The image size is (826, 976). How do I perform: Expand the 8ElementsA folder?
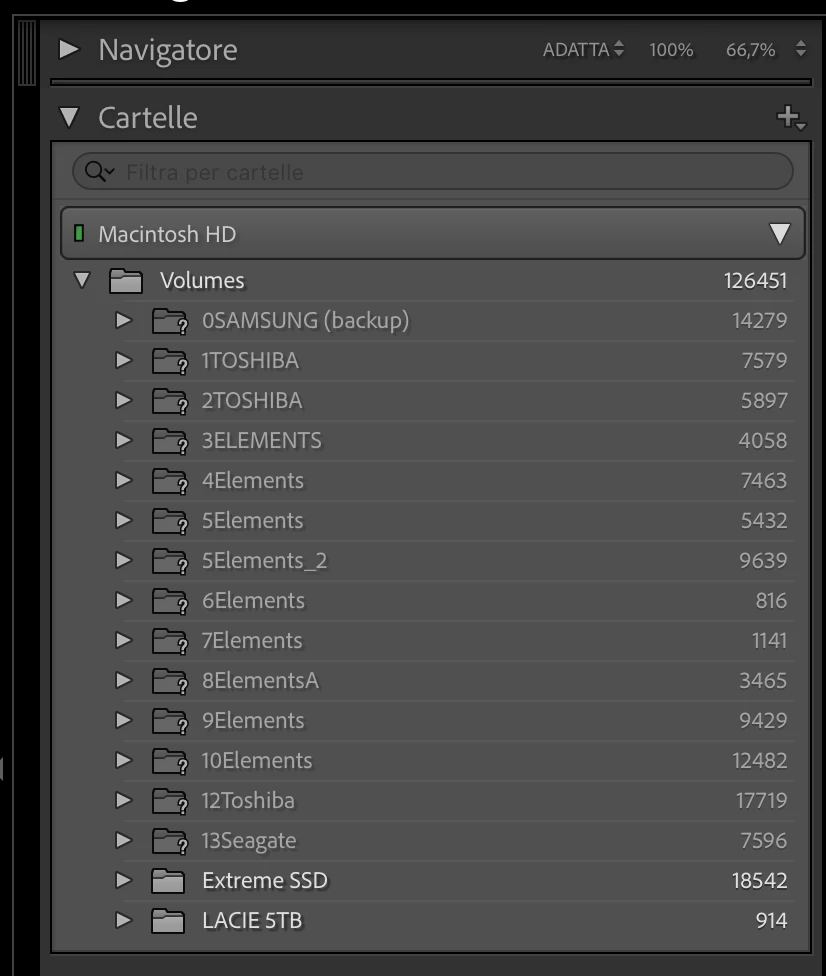pos(124,680)
